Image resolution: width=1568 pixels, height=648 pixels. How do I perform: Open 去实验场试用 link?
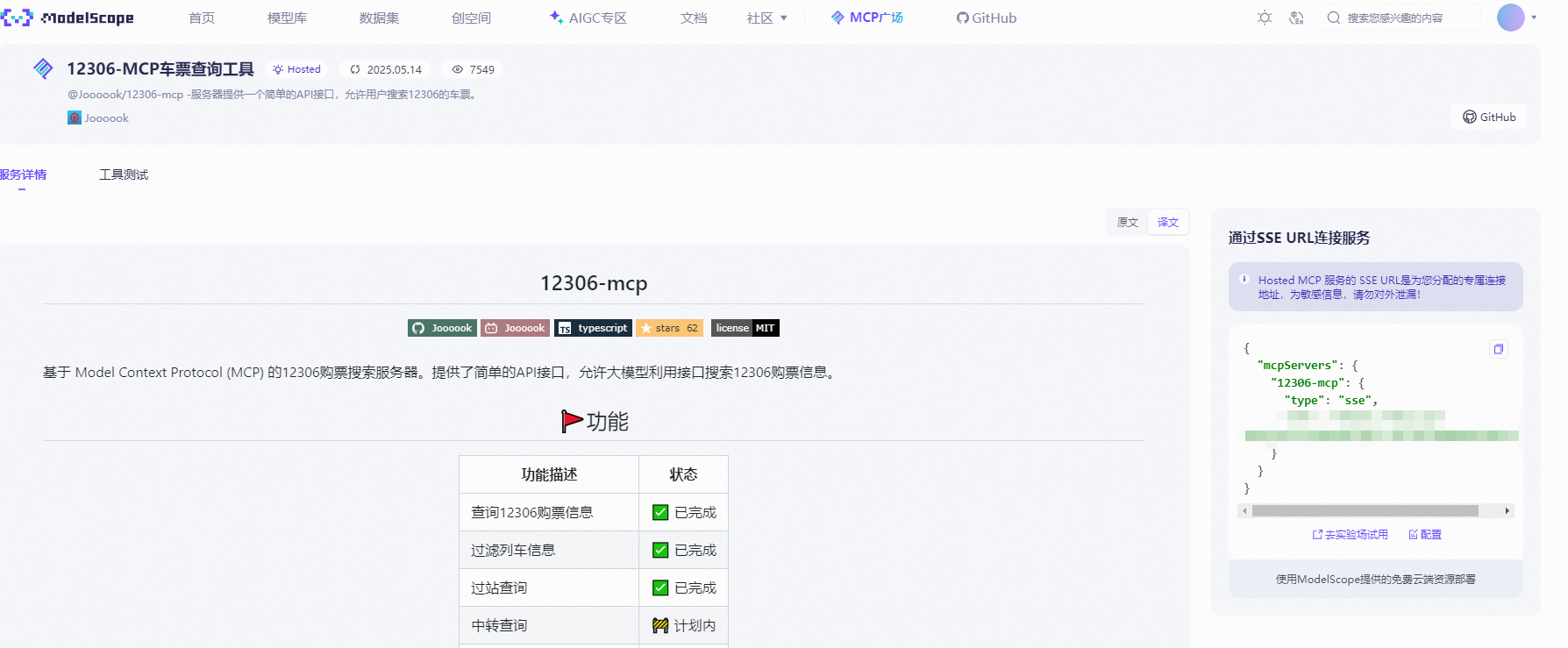point(1350,534)
